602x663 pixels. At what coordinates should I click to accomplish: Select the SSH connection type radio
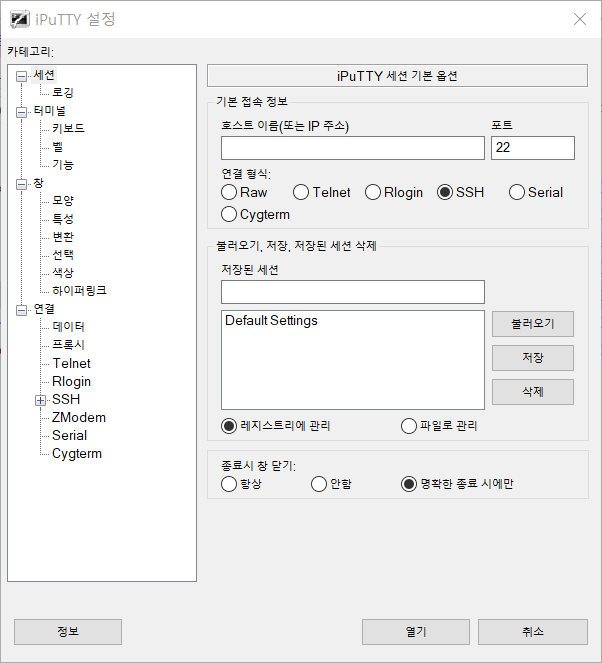460,192
